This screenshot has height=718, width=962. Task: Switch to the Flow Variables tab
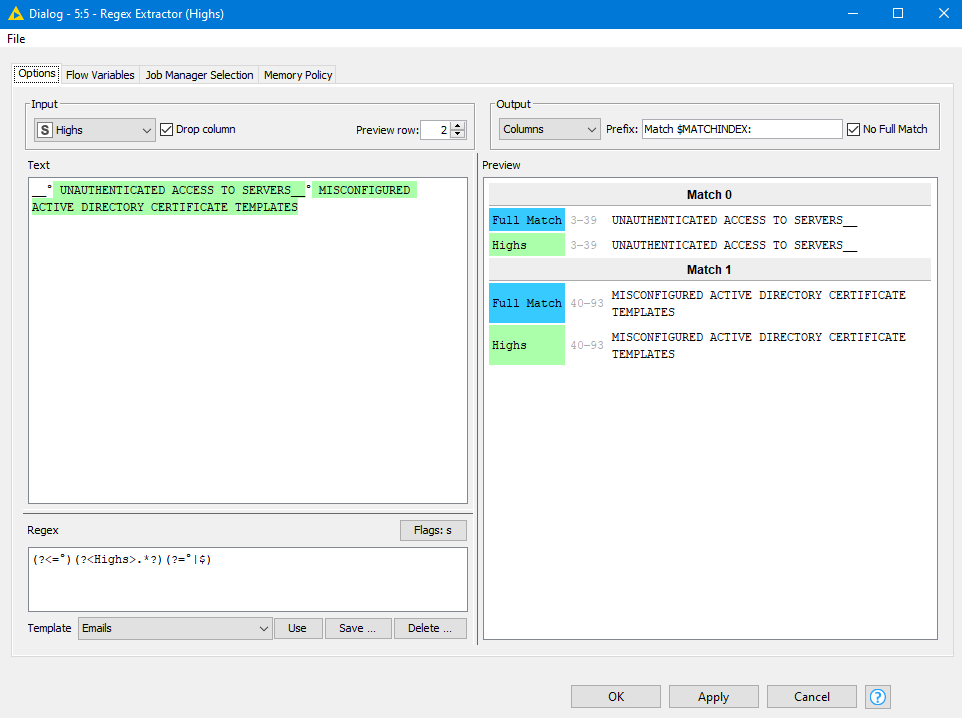pyautogui.click(x=100, y=74)
